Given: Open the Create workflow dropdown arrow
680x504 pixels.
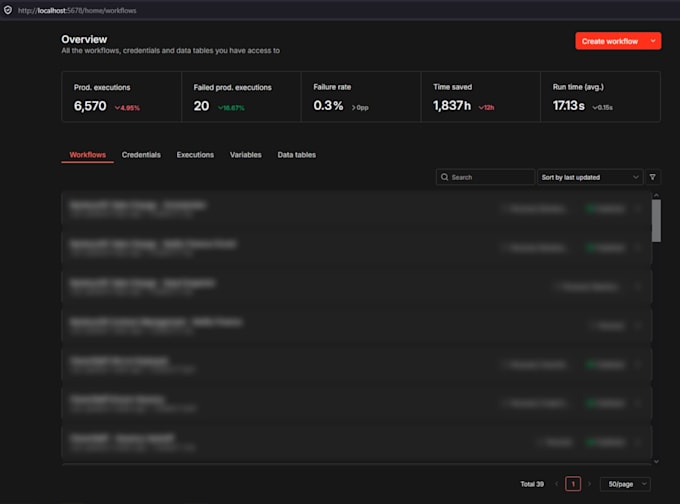Looking at the screenshot, I should [x=653, y=41].
